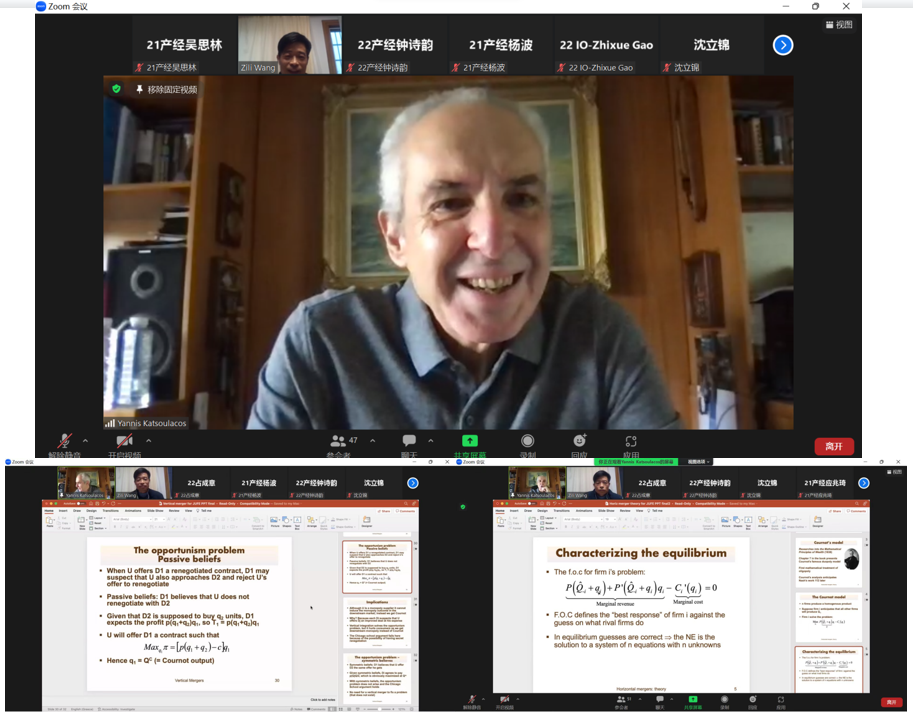Click red Leave button in top window

pyautogui.click(x=834, y=446)
